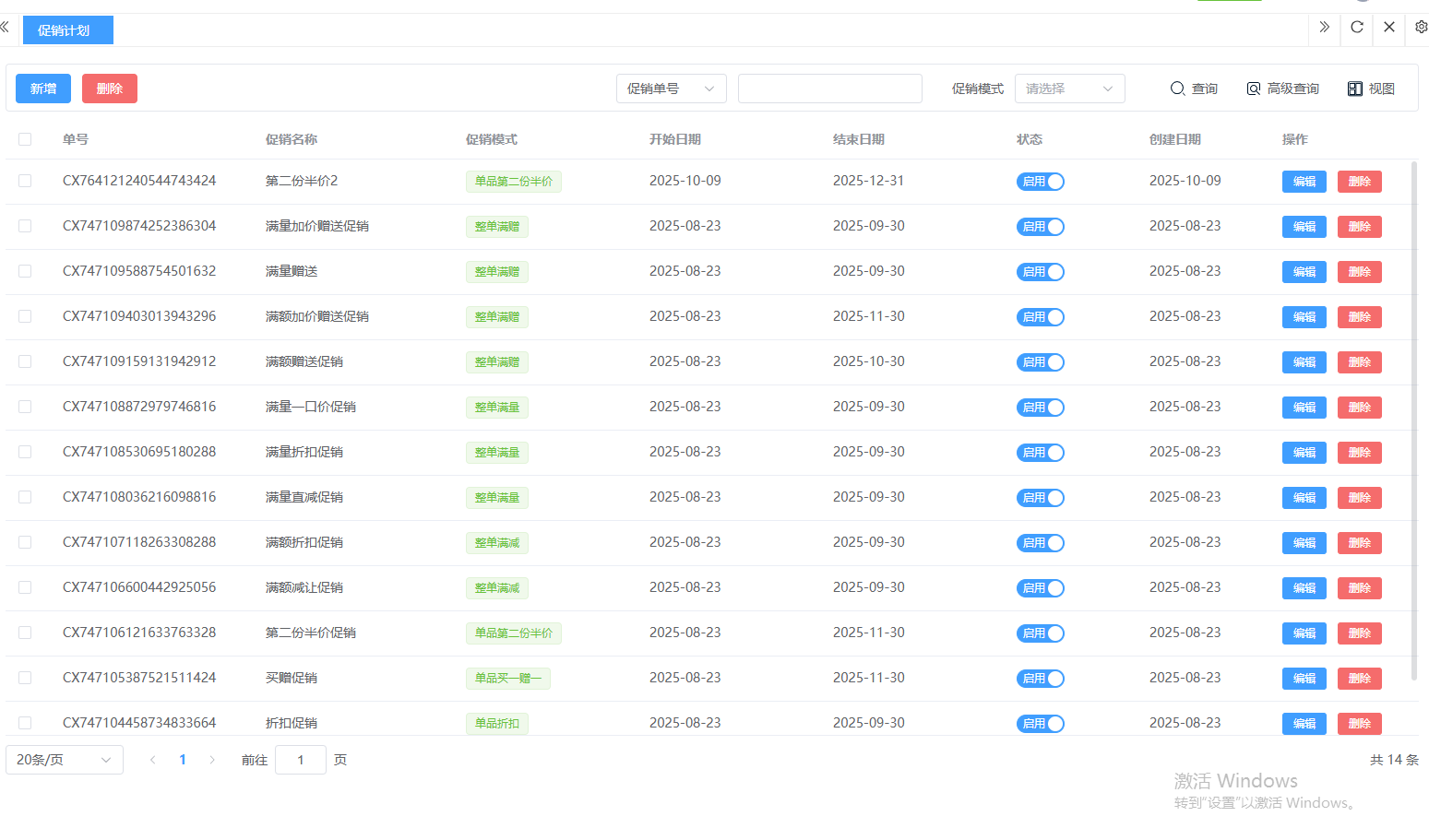Click the refresh icon in tab bar
Image resolution: width=1429 pixels, height=840 pixels.
[x=1356, y=28]
